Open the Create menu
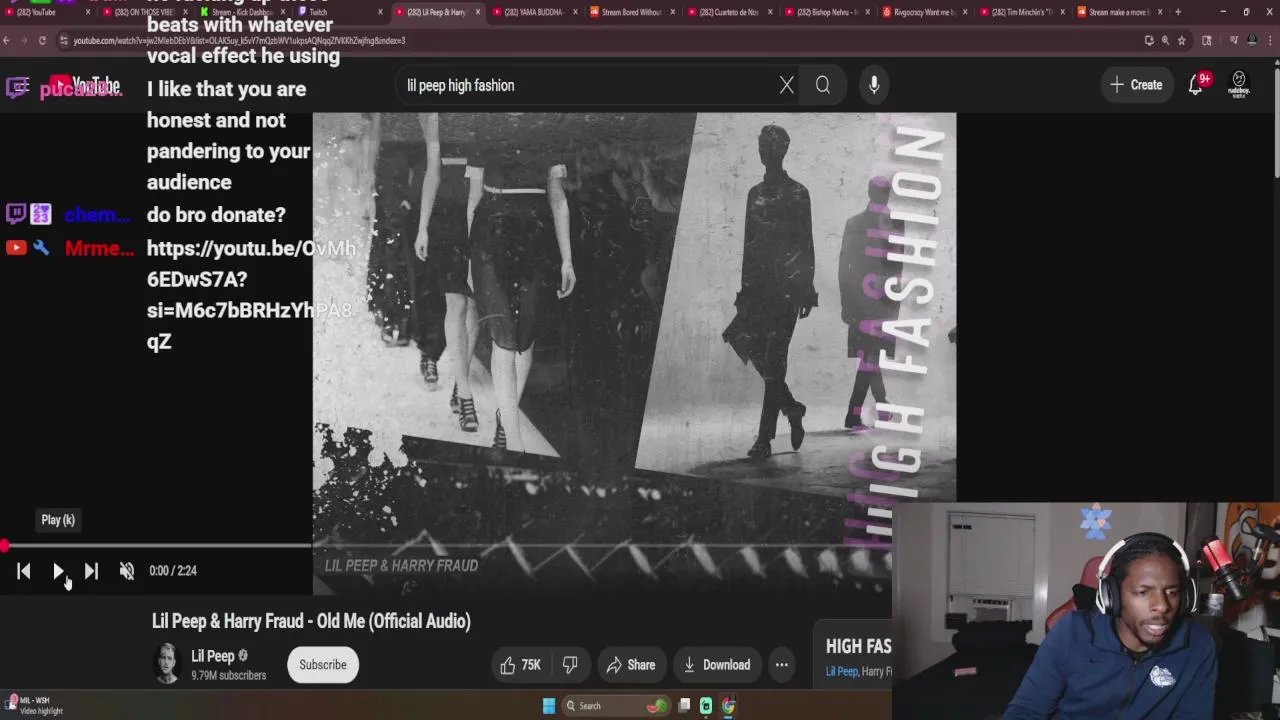The height and width of the screenshot is (720, 1280). (x=1136, y=85)
